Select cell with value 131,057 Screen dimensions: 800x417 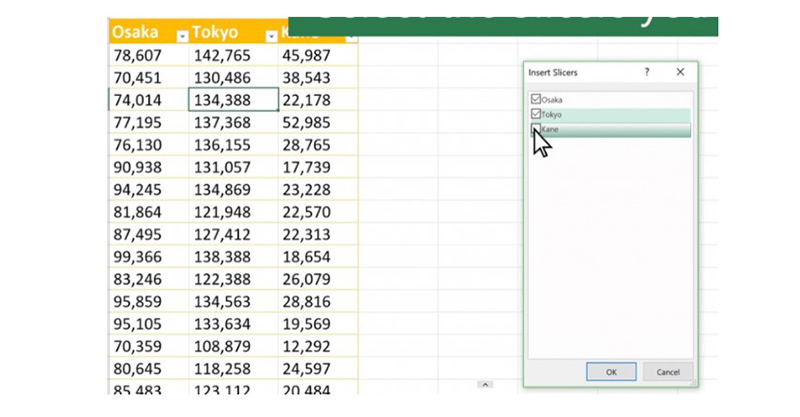coord(234,167)
